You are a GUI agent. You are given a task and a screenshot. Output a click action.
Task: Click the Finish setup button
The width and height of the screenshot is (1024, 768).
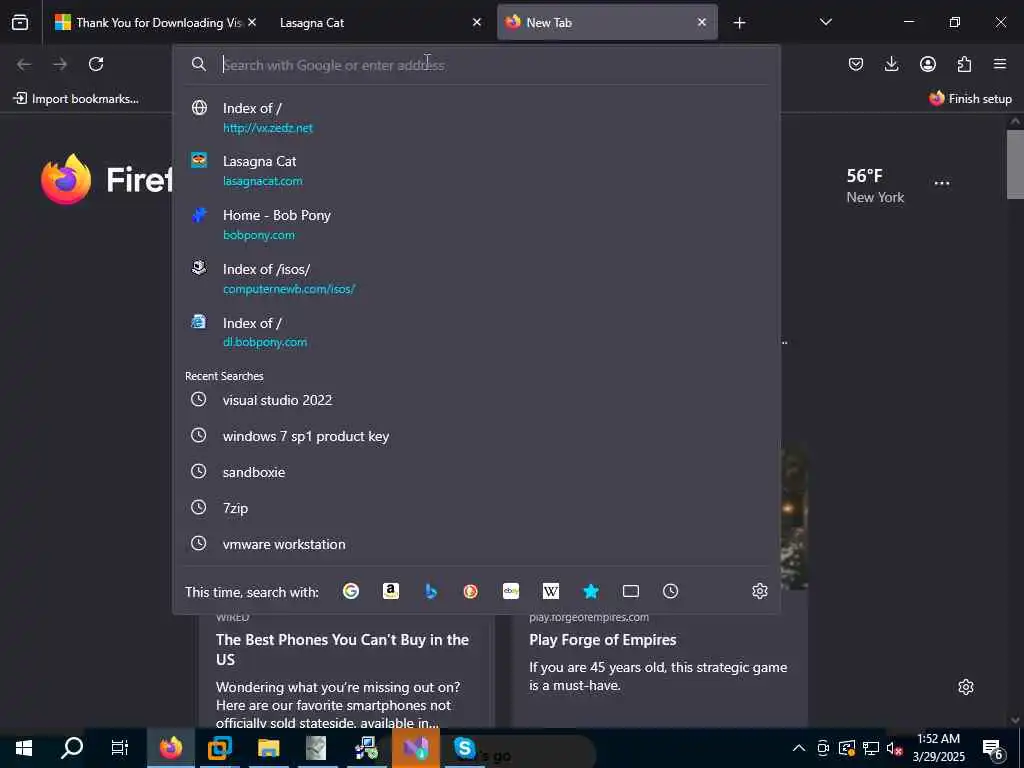coord(970,99)
